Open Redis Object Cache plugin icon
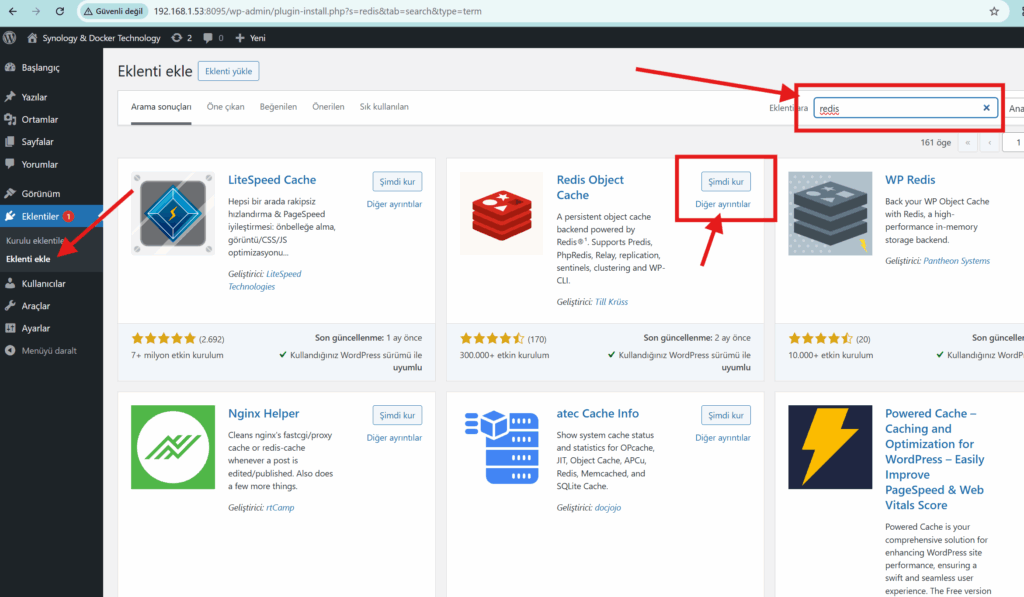Image resolution: width=1024 pixels, height=597 pixels. click(501, 214)
